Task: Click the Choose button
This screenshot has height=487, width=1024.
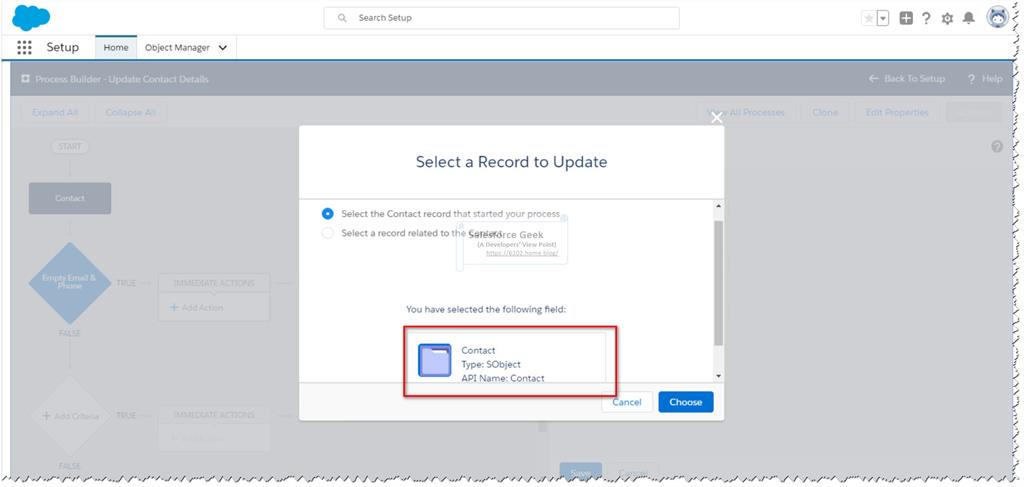Action: [x=686, y=402]
